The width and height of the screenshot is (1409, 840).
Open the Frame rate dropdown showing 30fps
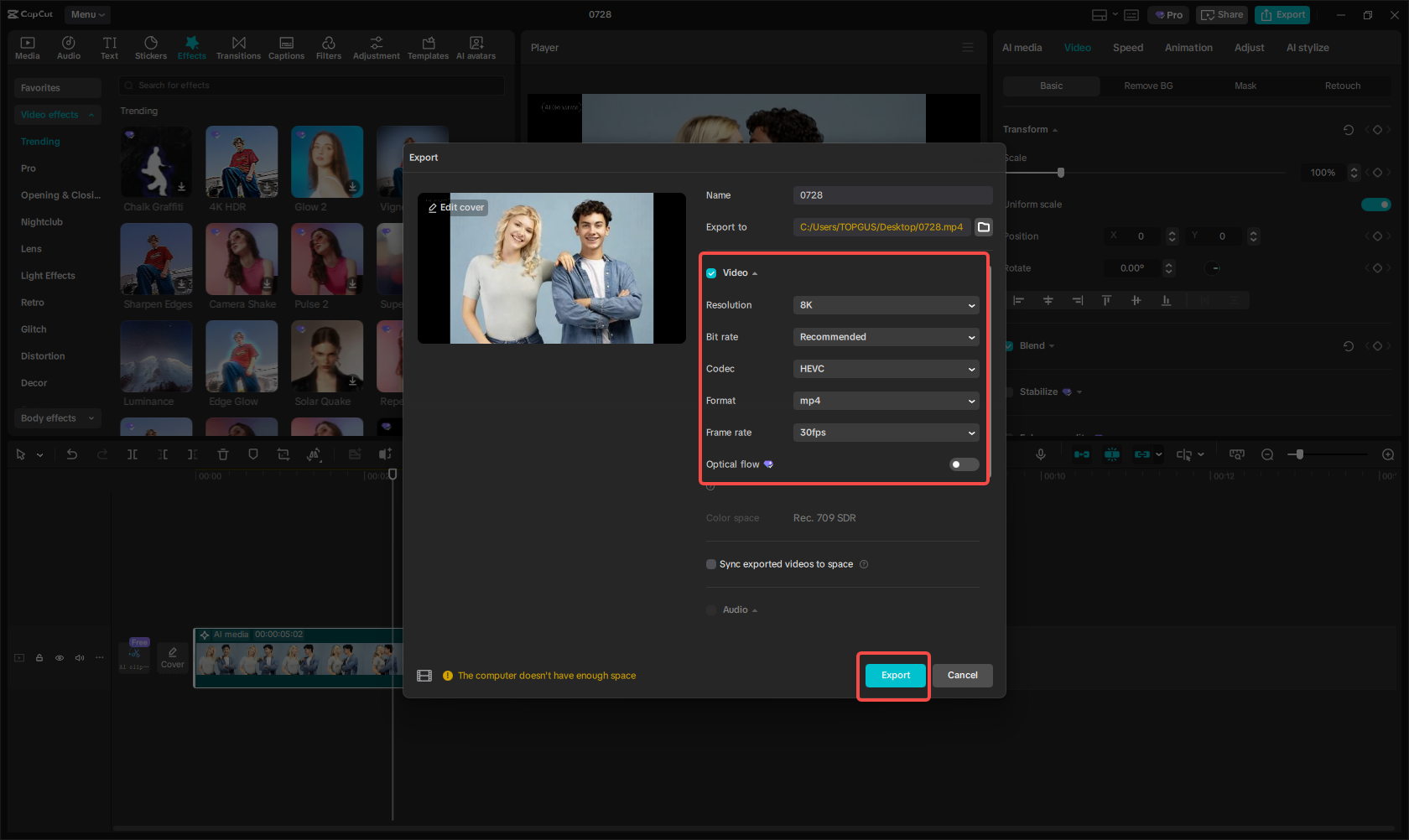(x=886, y=433)
